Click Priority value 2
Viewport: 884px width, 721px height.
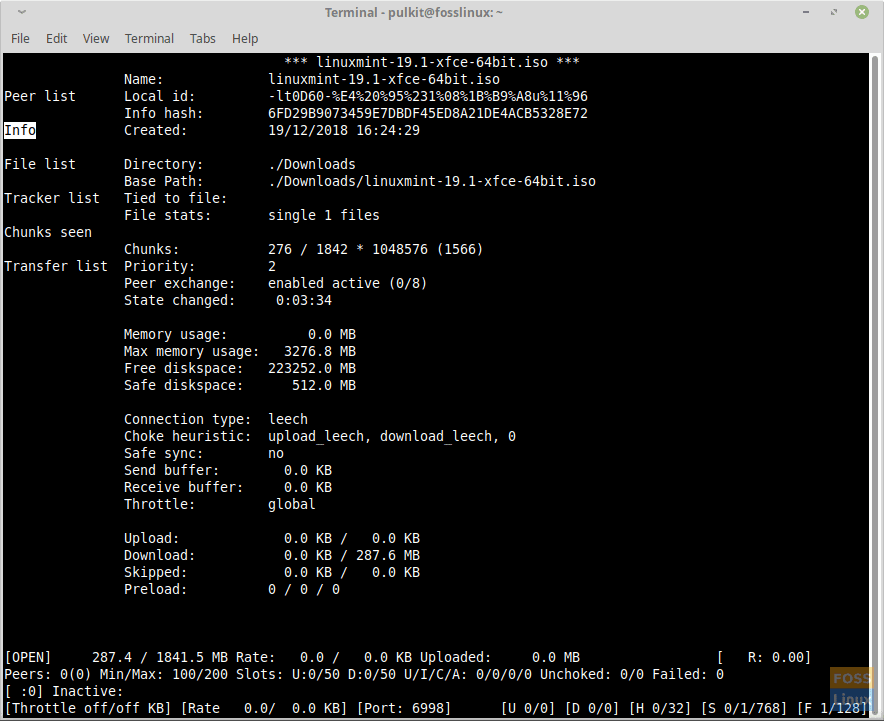(x=272, y=266)
